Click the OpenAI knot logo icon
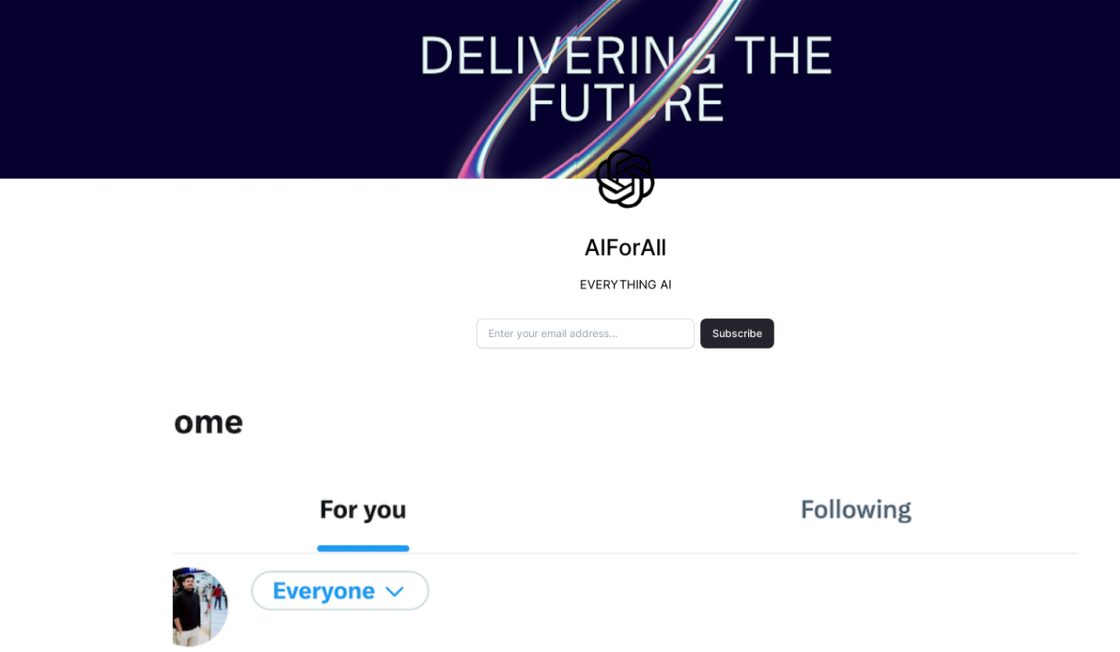 coord(625,179)
